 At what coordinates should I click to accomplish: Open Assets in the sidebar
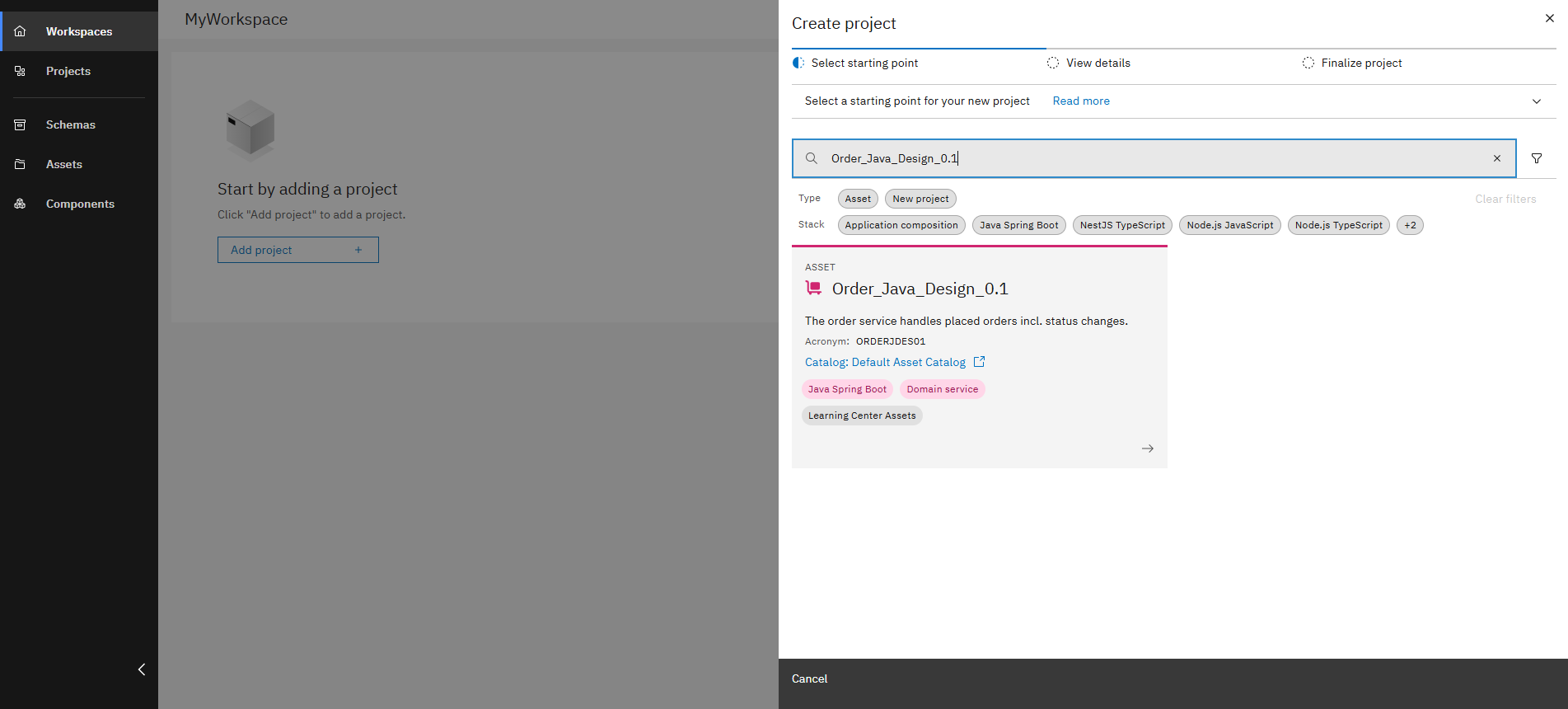(79, 164)
